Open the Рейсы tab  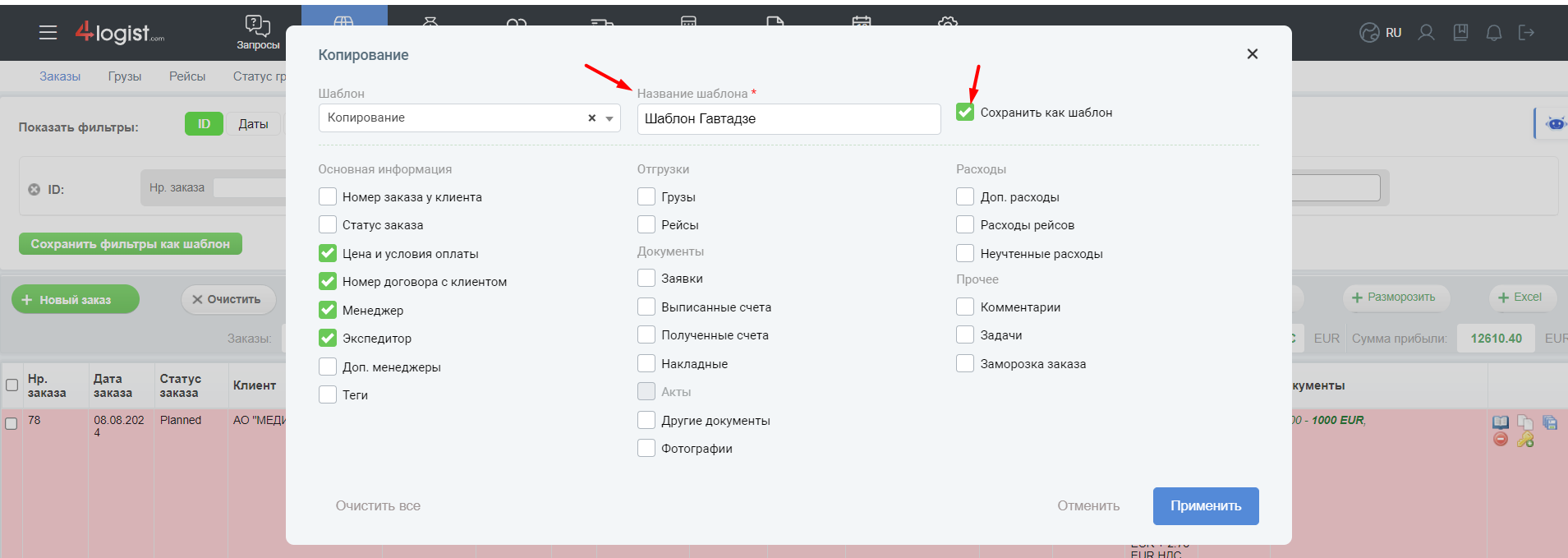[187, 76]
